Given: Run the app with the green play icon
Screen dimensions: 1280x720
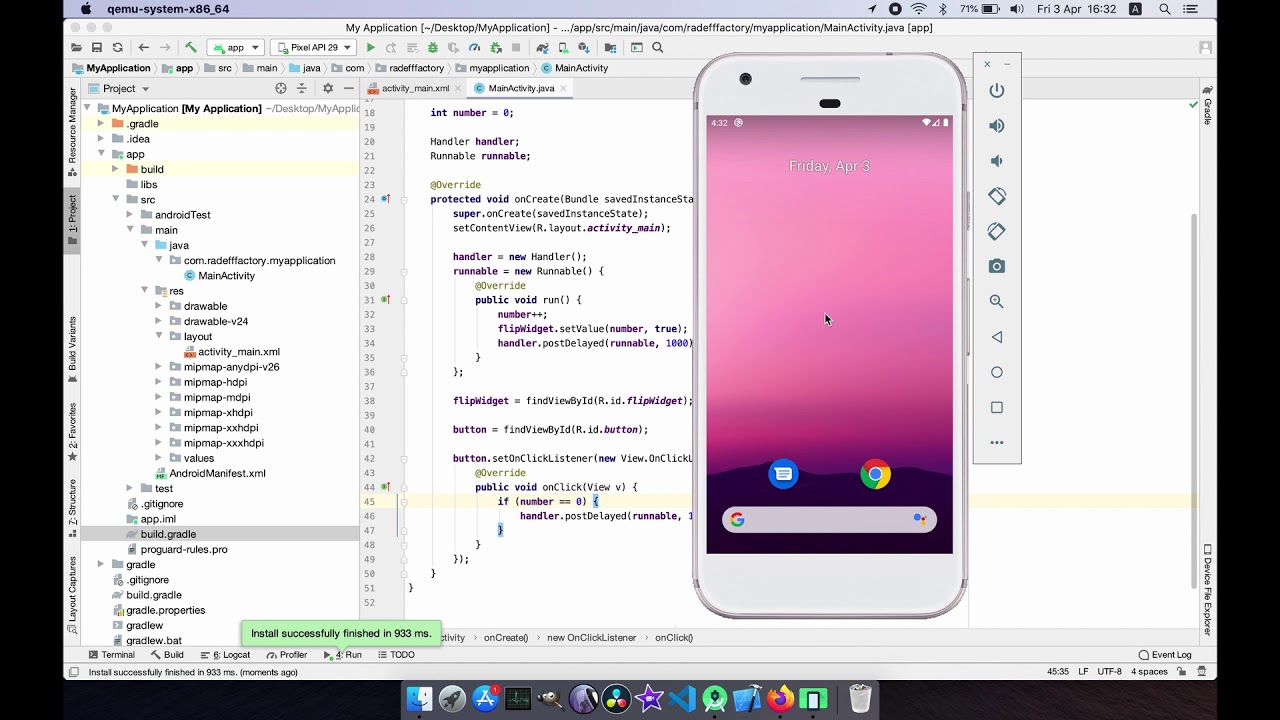Looking at the screenshot, I should 371,47.
